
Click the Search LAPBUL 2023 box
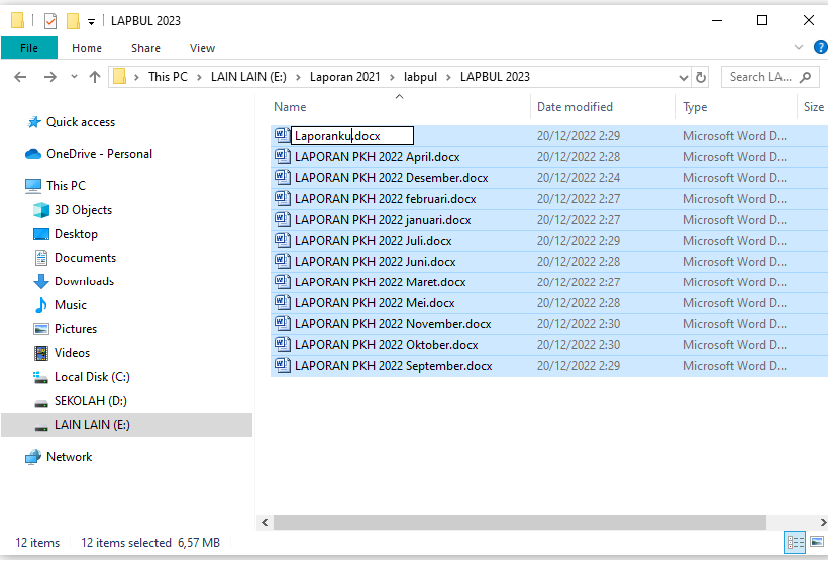[x=770, y=77]
